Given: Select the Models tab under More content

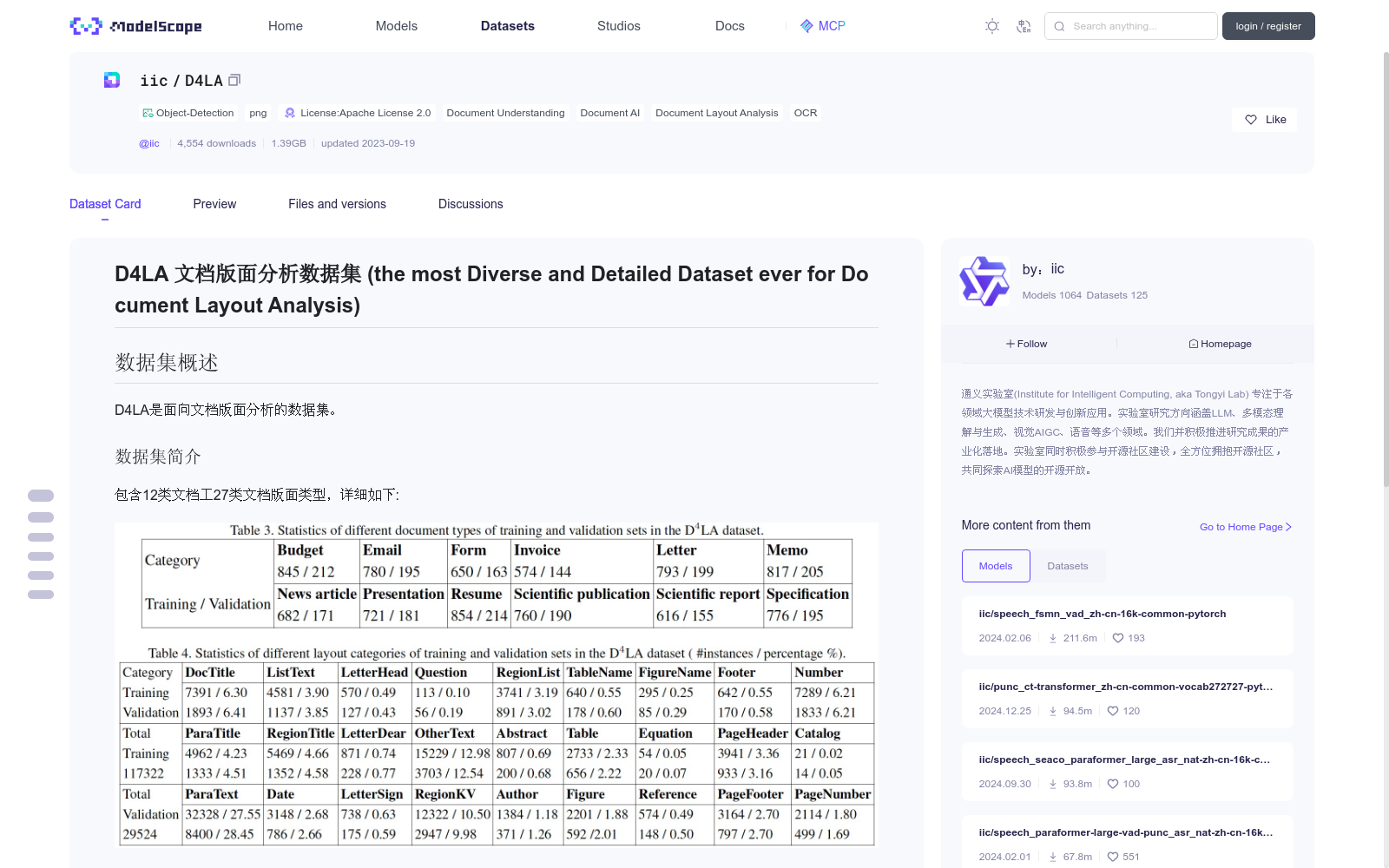Looking at the screenshot, I should pyautogui.click(x=996, y=566).
